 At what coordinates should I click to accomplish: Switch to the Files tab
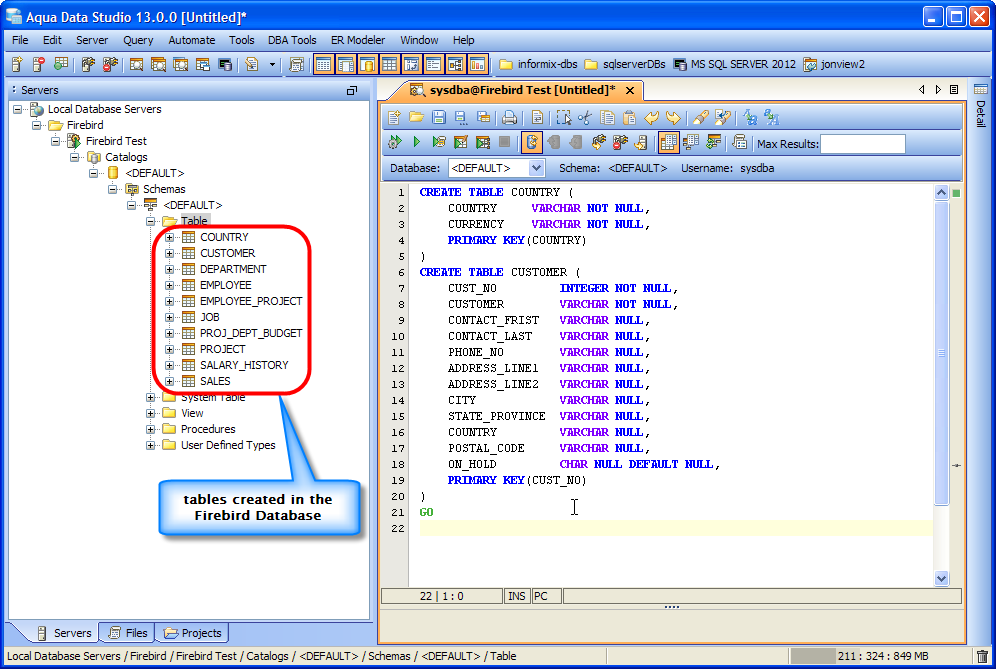click(x=128, y=633)
